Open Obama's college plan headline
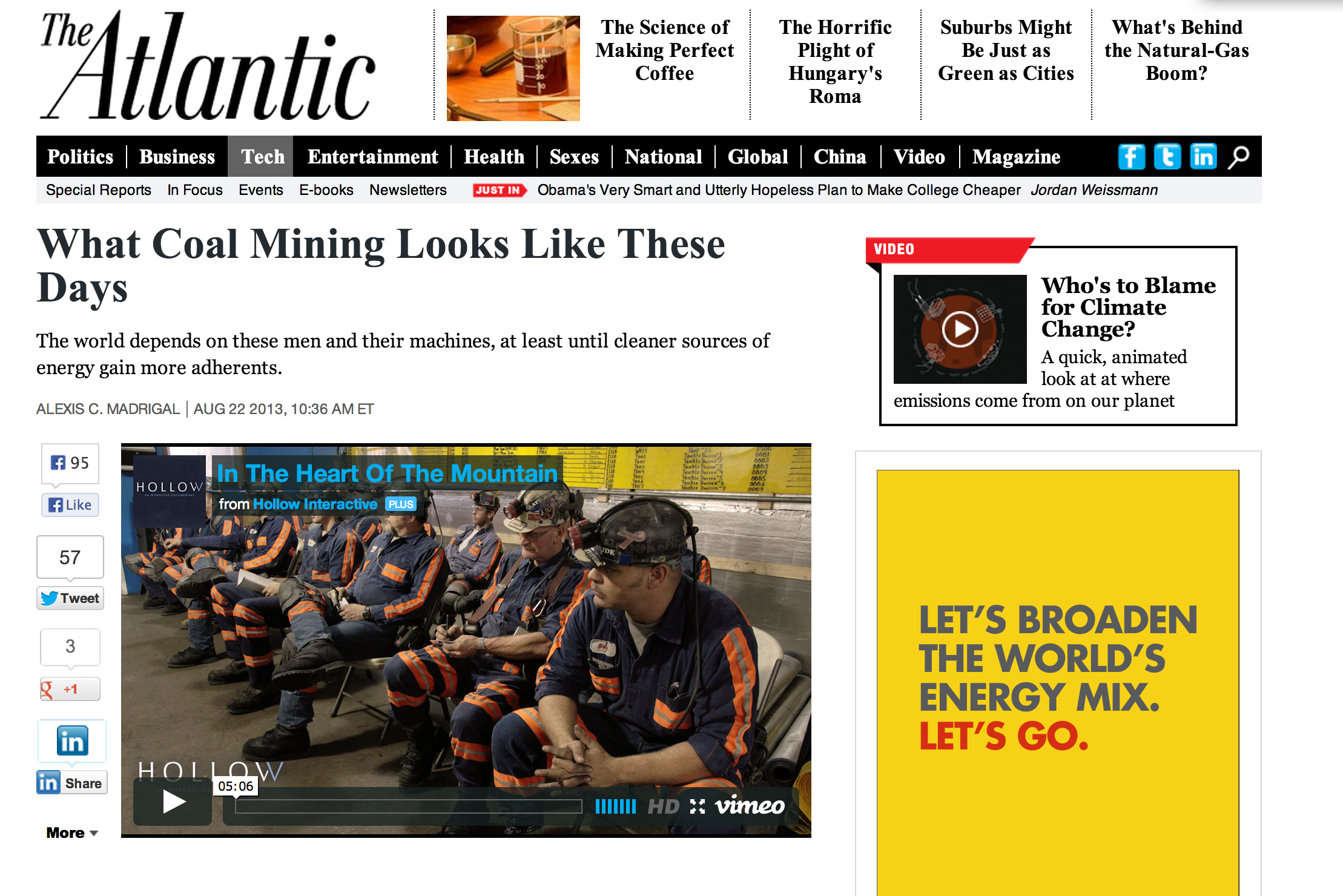 coord(779,190)
